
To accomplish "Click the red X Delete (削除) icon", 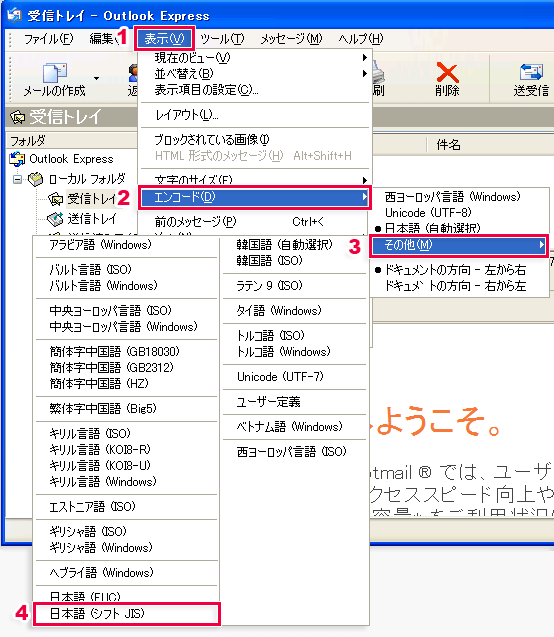I will coord(447,73).
